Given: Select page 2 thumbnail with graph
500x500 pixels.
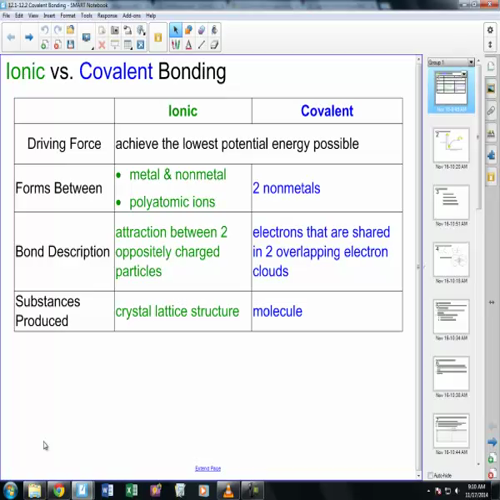Looking at the screenshot, I should [451, 145].
